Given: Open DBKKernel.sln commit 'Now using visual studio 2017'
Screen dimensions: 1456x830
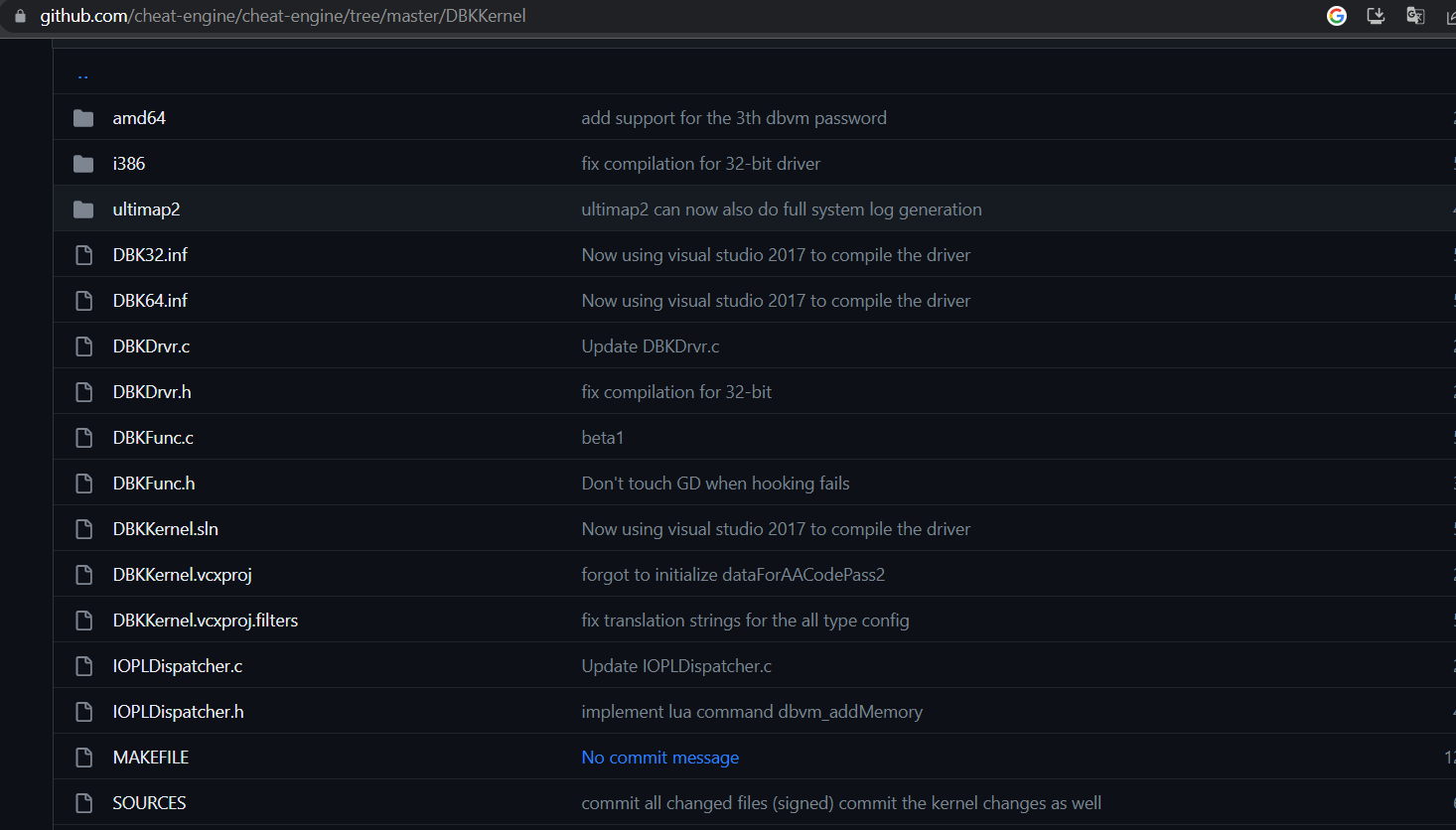Looking at the screenshot, I should point(776,529).
